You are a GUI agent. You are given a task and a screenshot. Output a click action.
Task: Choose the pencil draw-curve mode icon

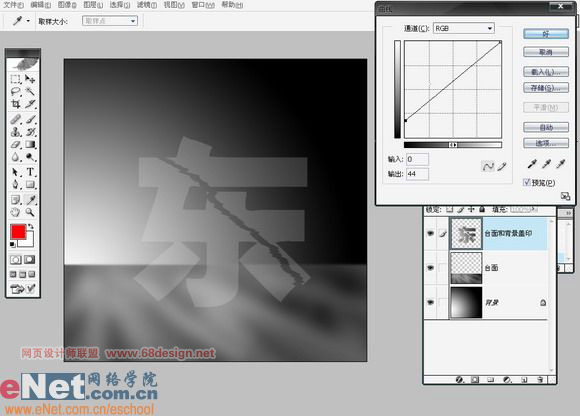coord(502,166)
